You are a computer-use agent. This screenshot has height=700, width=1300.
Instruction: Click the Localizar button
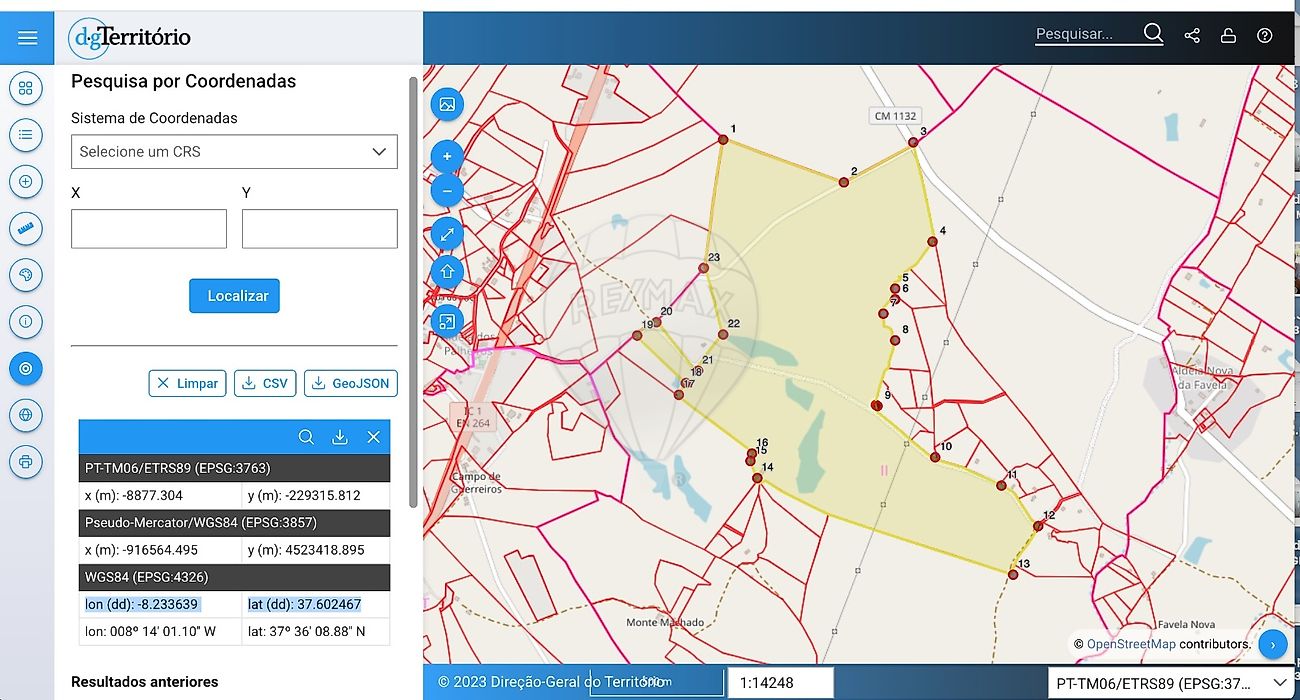click(x=238, y=296)
